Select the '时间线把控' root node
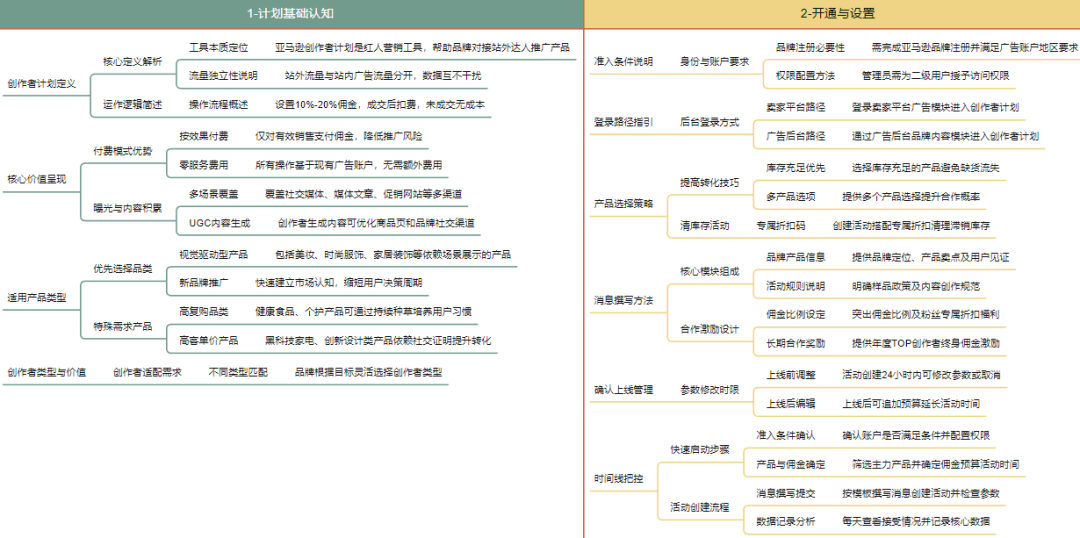This screenshot has height=538, width=1080. [619, 478]
